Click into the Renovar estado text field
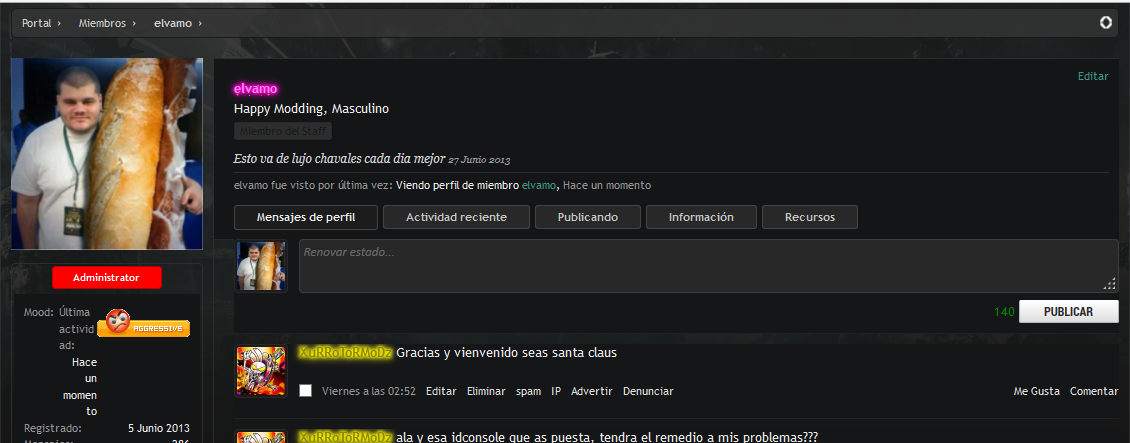 pos(707,266)
